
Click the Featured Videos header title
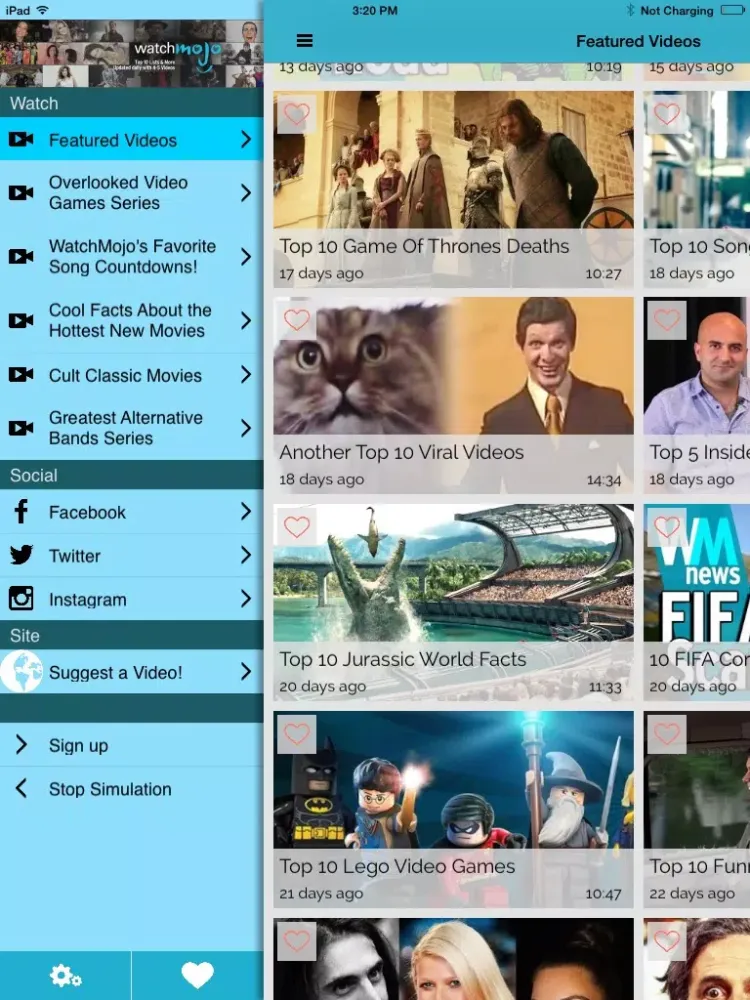click(638, 41)
